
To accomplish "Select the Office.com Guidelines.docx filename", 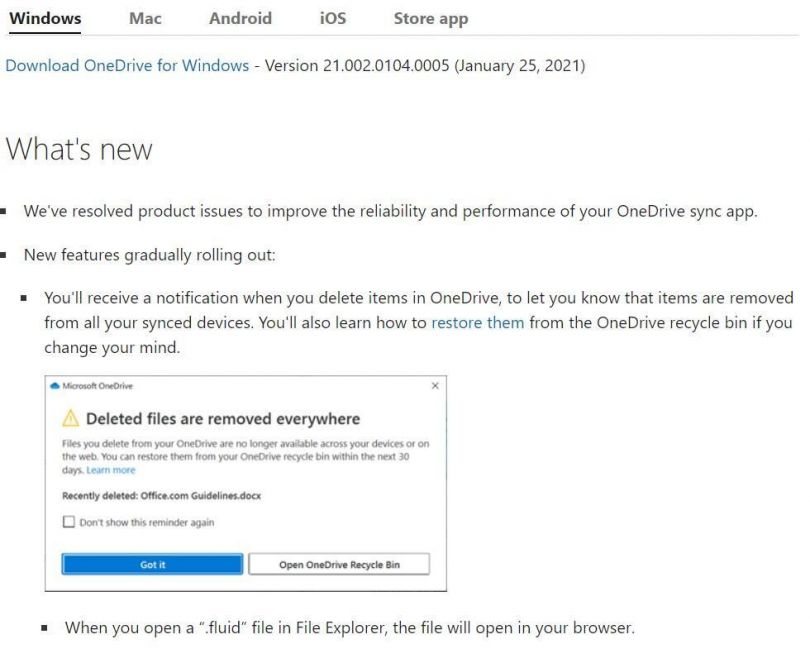I will 200,494.
